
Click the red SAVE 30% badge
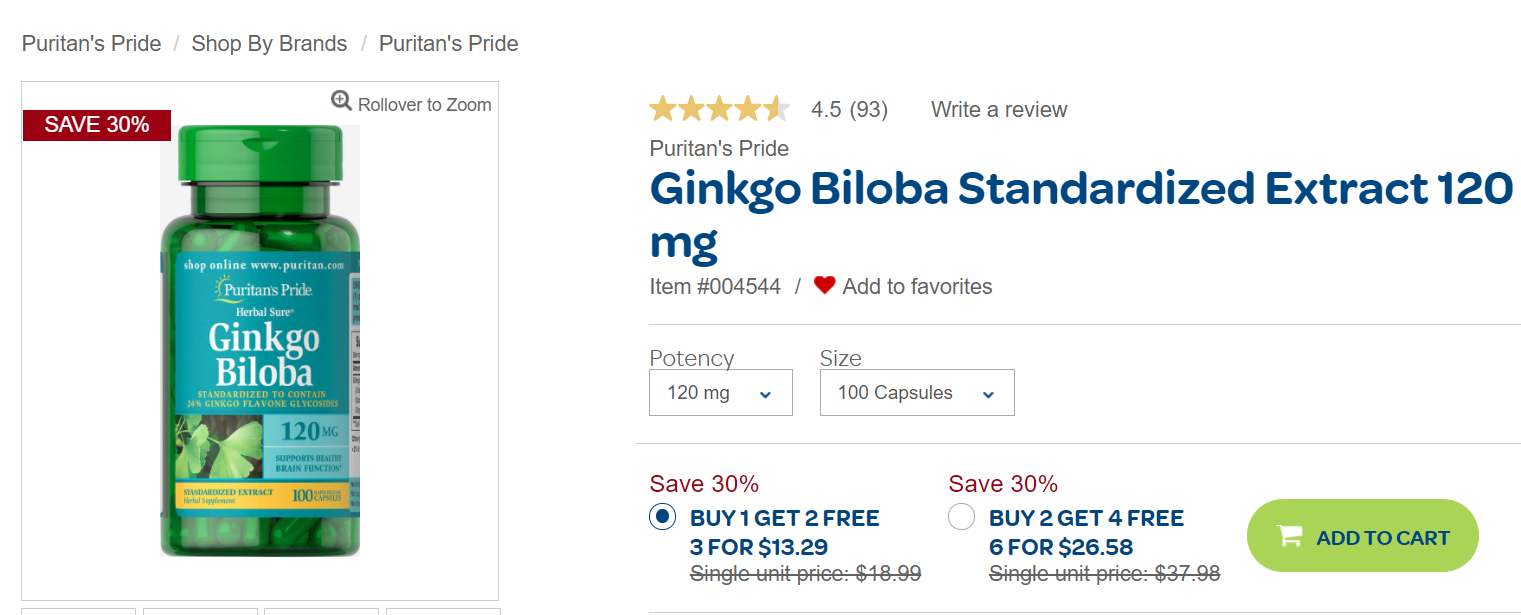coord(97,125)
